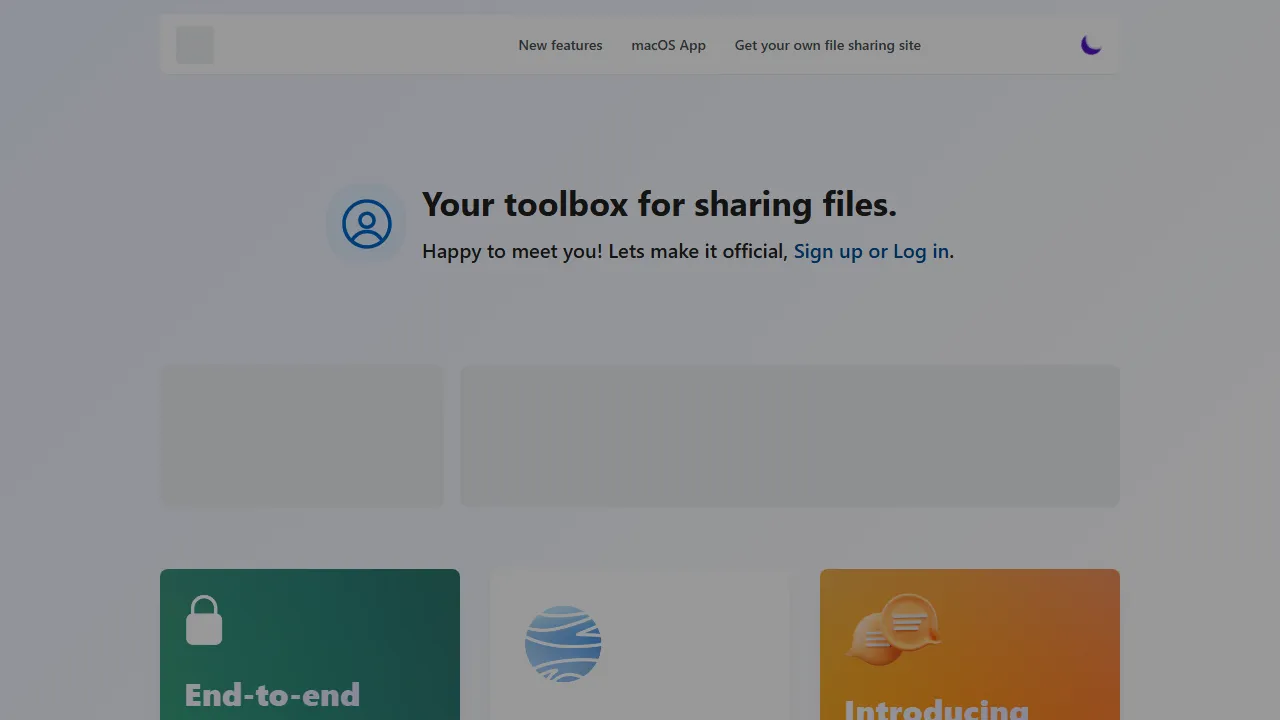This screenshot has height=720, width=1280.
Task: Click the Sign up link
Action: point(827,251)
